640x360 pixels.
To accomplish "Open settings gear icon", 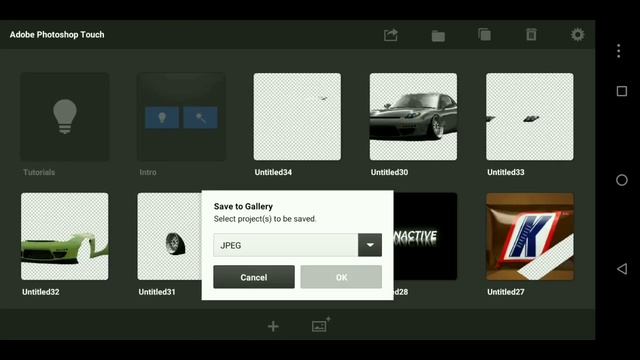I will (577, 35).
